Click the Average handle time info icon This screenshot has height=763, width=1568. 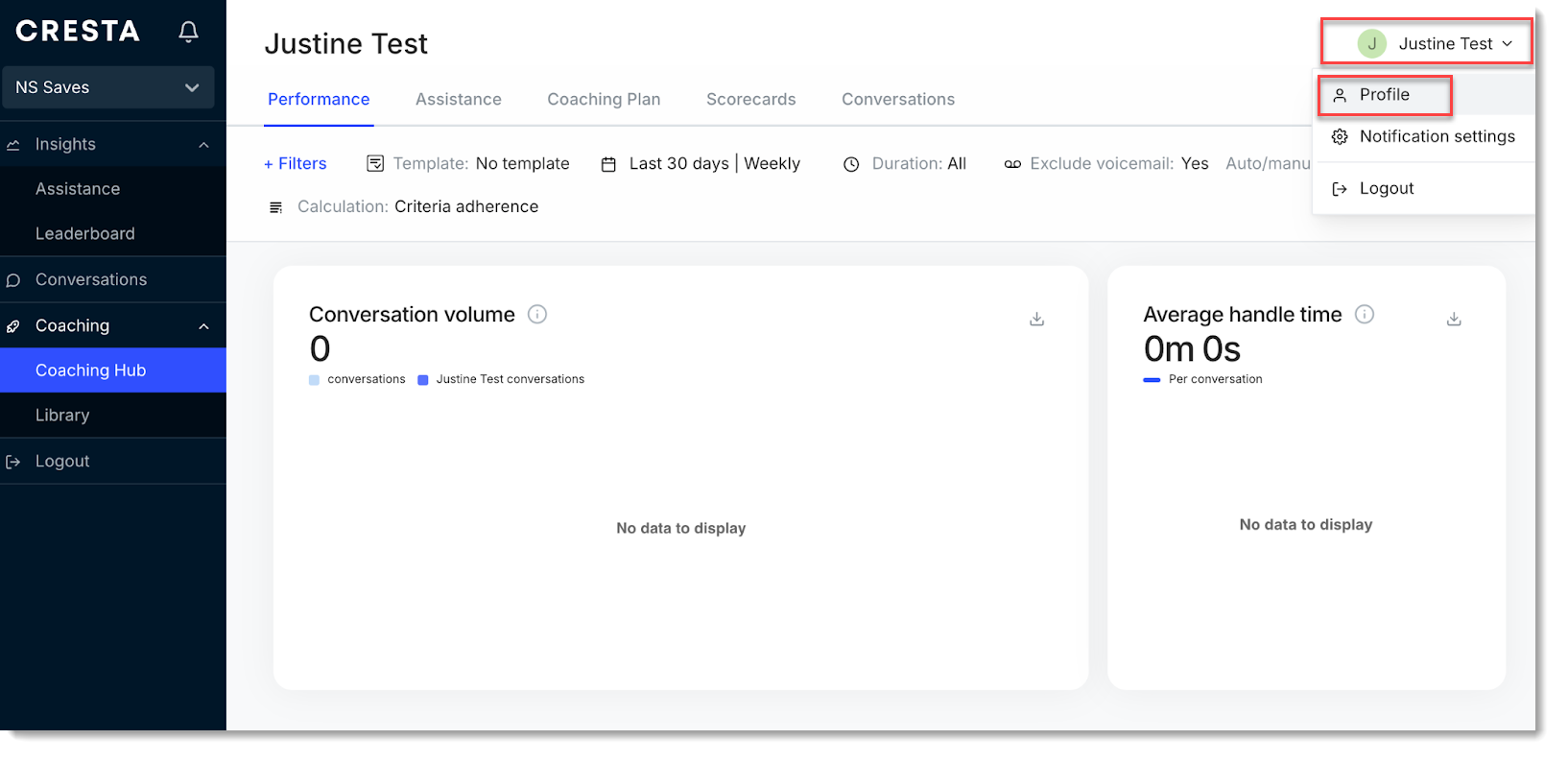coord(1365,314)
